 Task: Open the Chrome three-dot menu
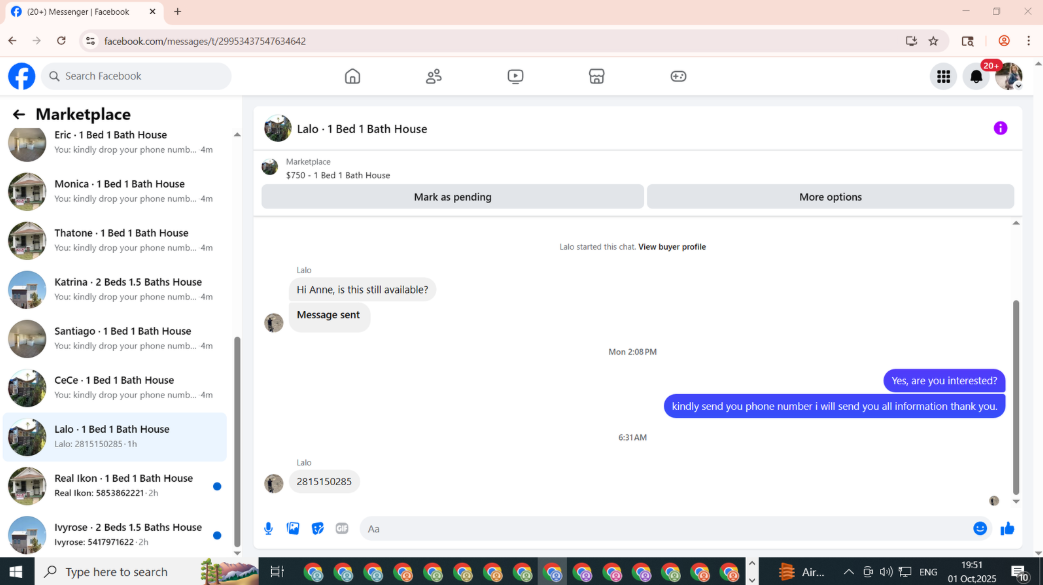tap(1028, 41)
